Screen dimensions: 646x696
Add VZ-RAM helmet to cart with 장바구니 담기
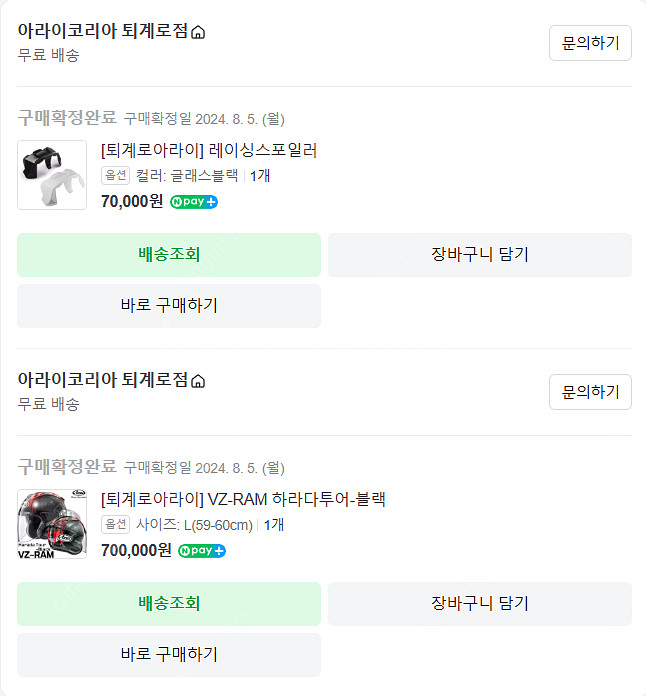click(480, 603)
